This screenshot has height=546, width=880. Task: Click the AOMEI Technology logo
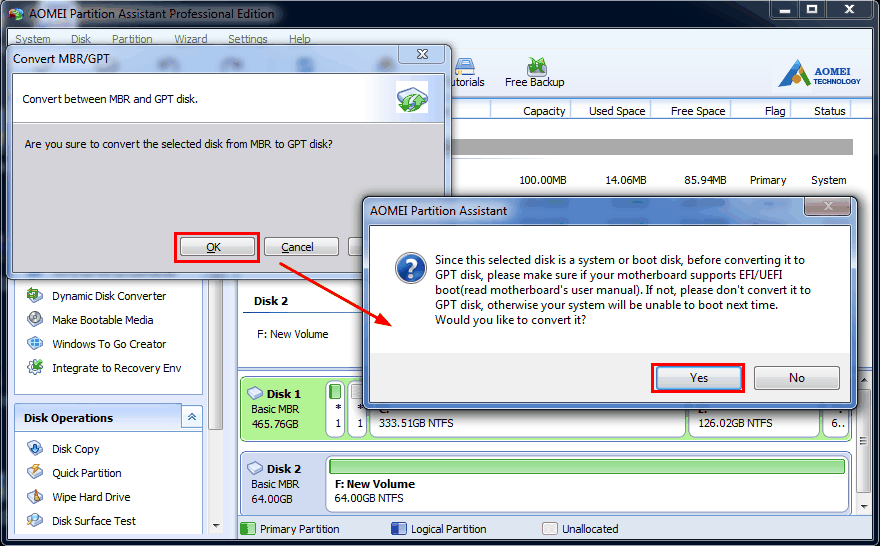point(819,73)
